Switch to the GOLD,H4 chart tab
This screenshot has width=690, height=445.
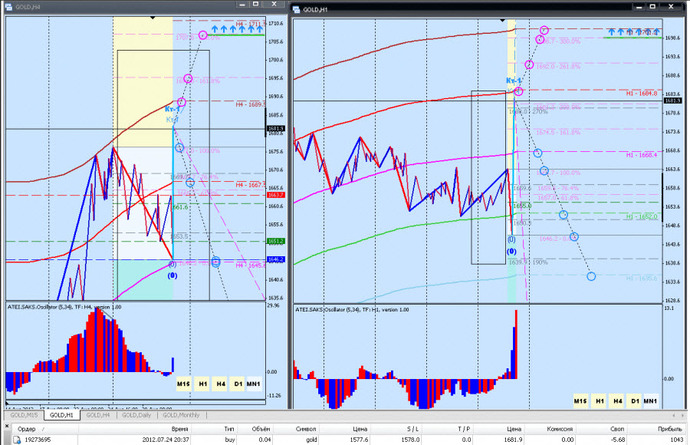(98, 415)
